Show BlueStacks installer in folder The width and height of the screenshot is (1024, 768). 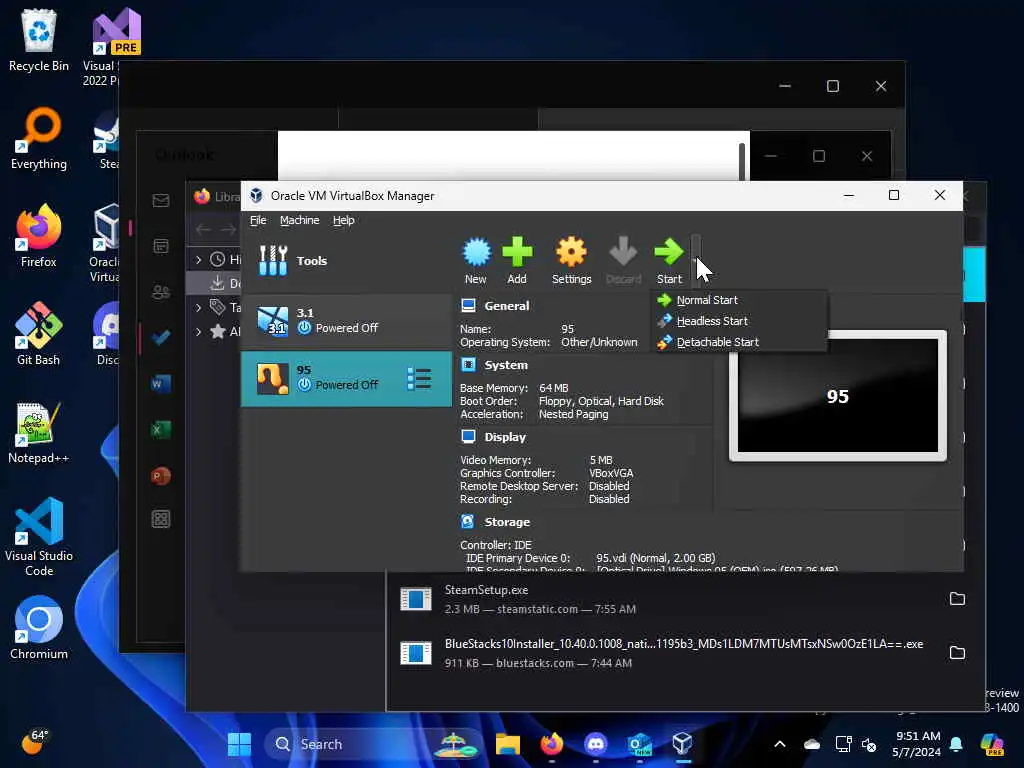(x=957, y=652)
